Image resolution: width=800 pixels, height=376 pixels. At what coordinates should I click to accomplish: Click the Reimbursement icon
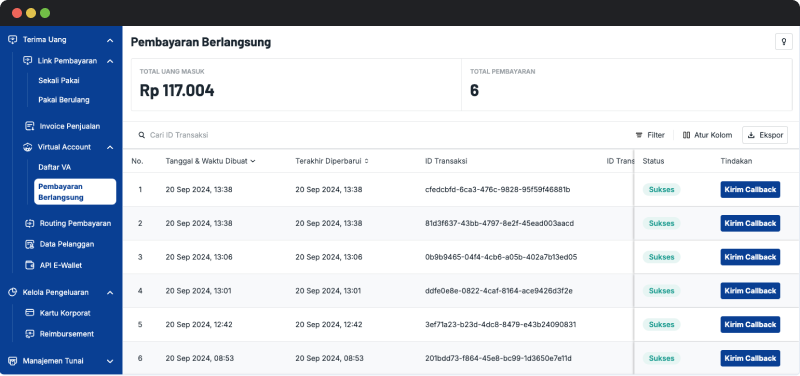tap(30, 334)
